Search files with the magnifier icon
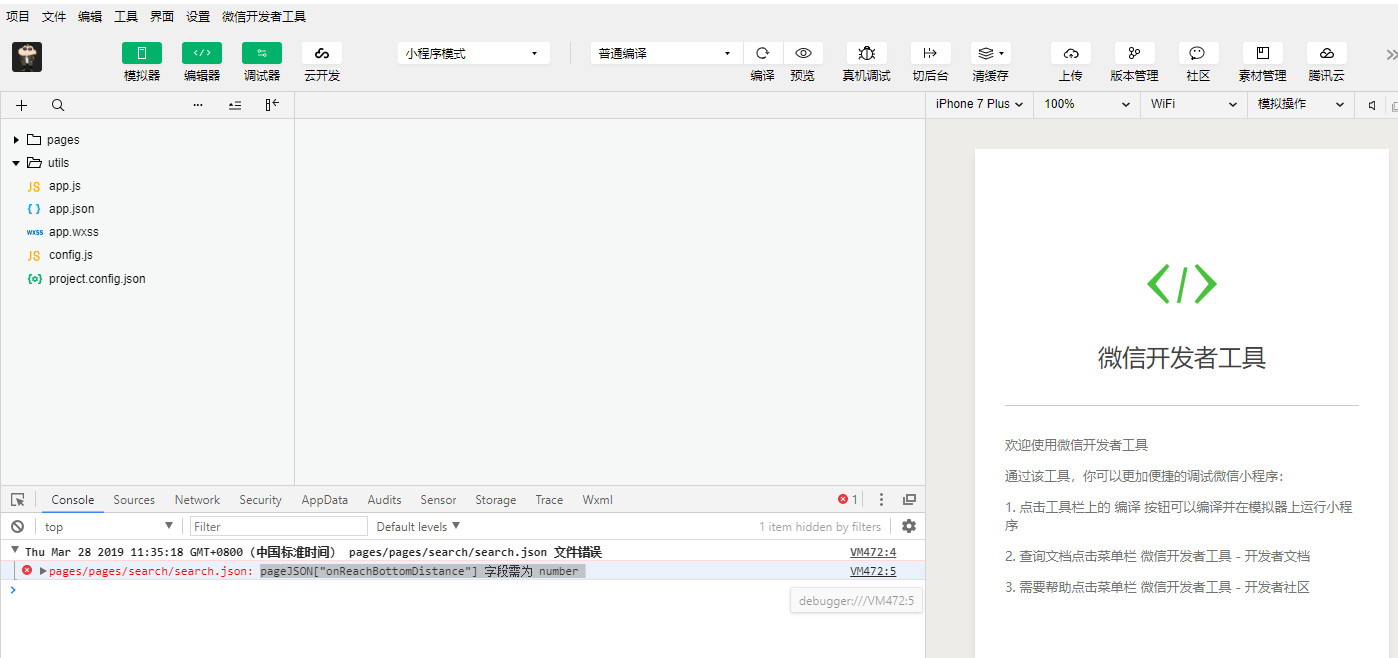This screenshot has height=658, width=1398. [x=58, y=105]
